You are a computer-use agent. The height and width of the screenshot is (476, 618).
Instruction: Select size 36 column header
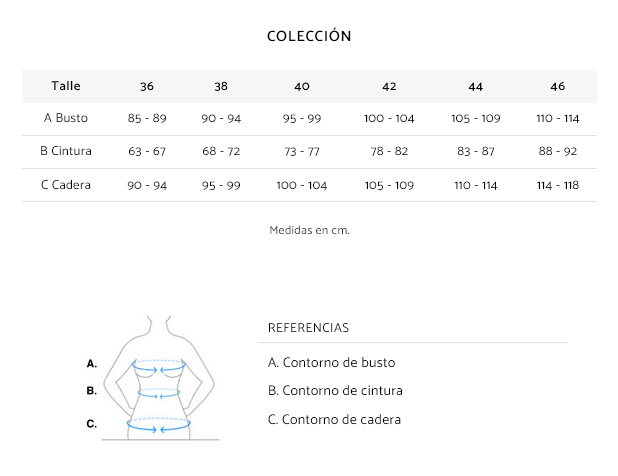(x=147, y=86)
